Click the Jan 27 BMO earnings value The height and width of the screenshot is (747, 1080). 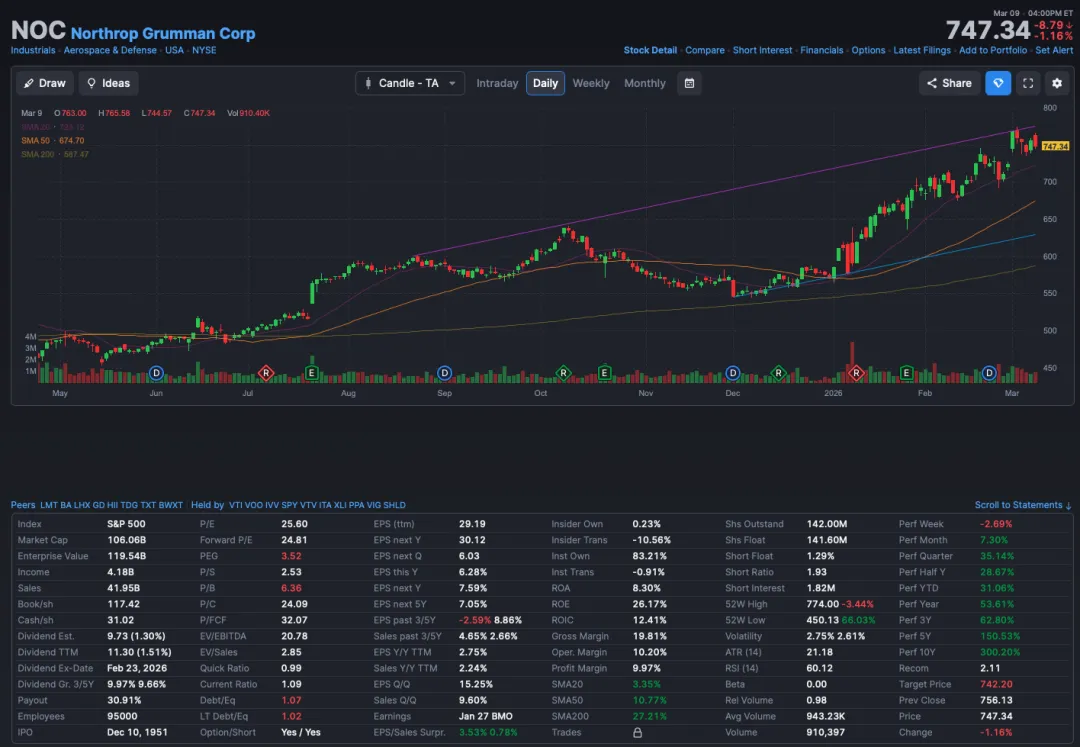[x=486, y=717]
